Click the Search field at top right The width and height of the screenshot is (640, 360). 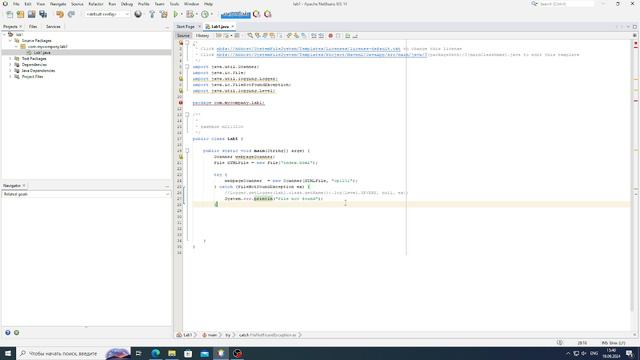tap(567, 4)
